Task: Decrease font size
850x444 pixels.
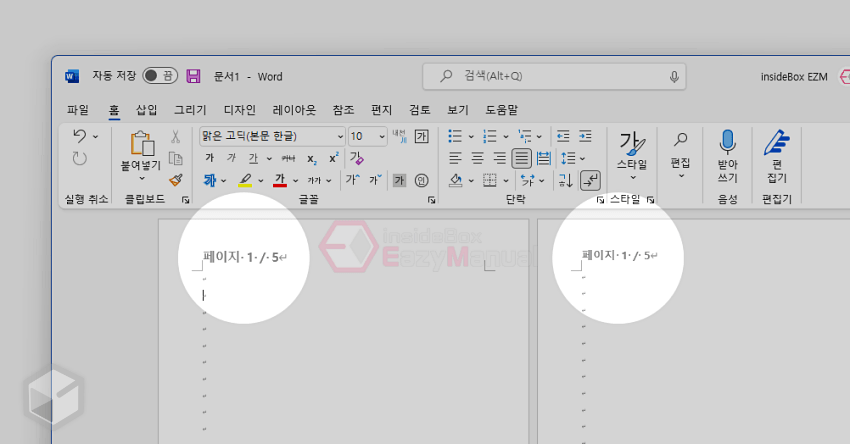Action: coord(376,179)
